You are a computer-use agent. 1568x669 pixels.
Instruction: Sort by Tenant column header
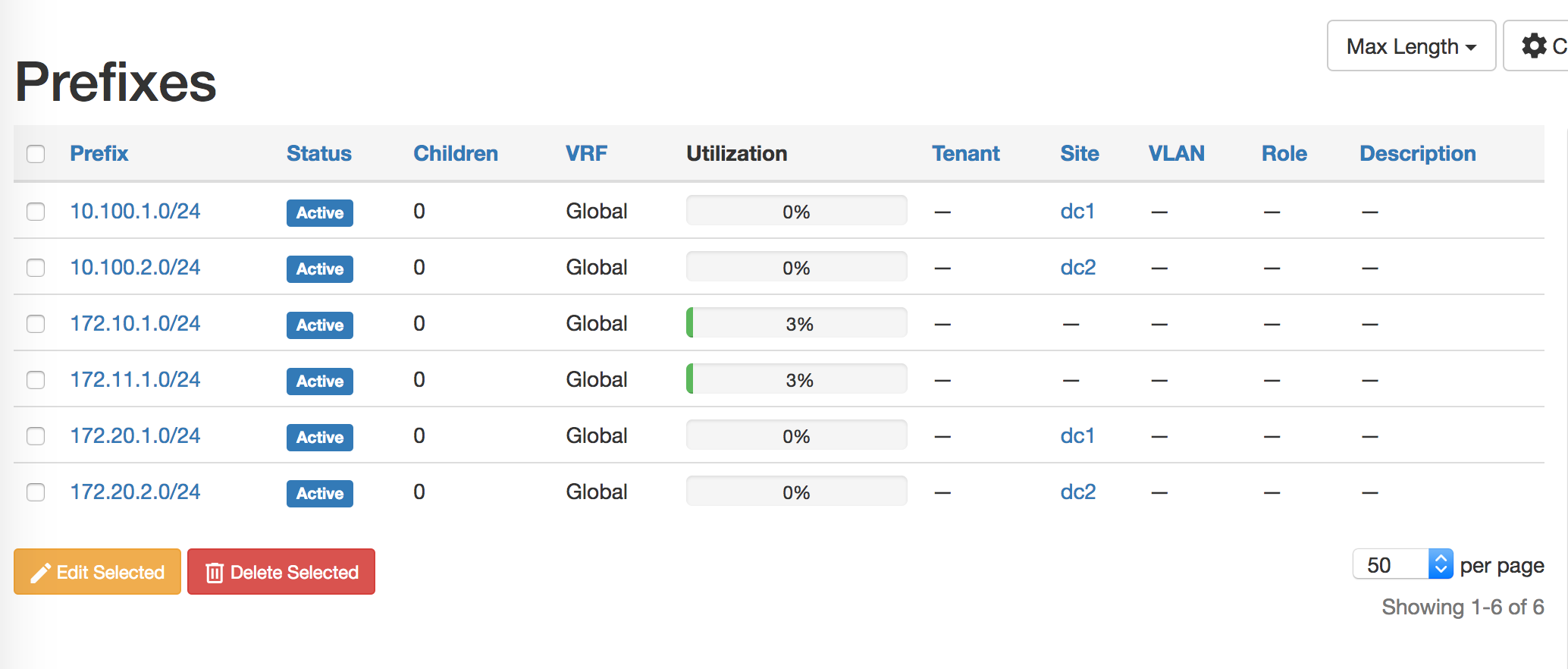point(966,153)
